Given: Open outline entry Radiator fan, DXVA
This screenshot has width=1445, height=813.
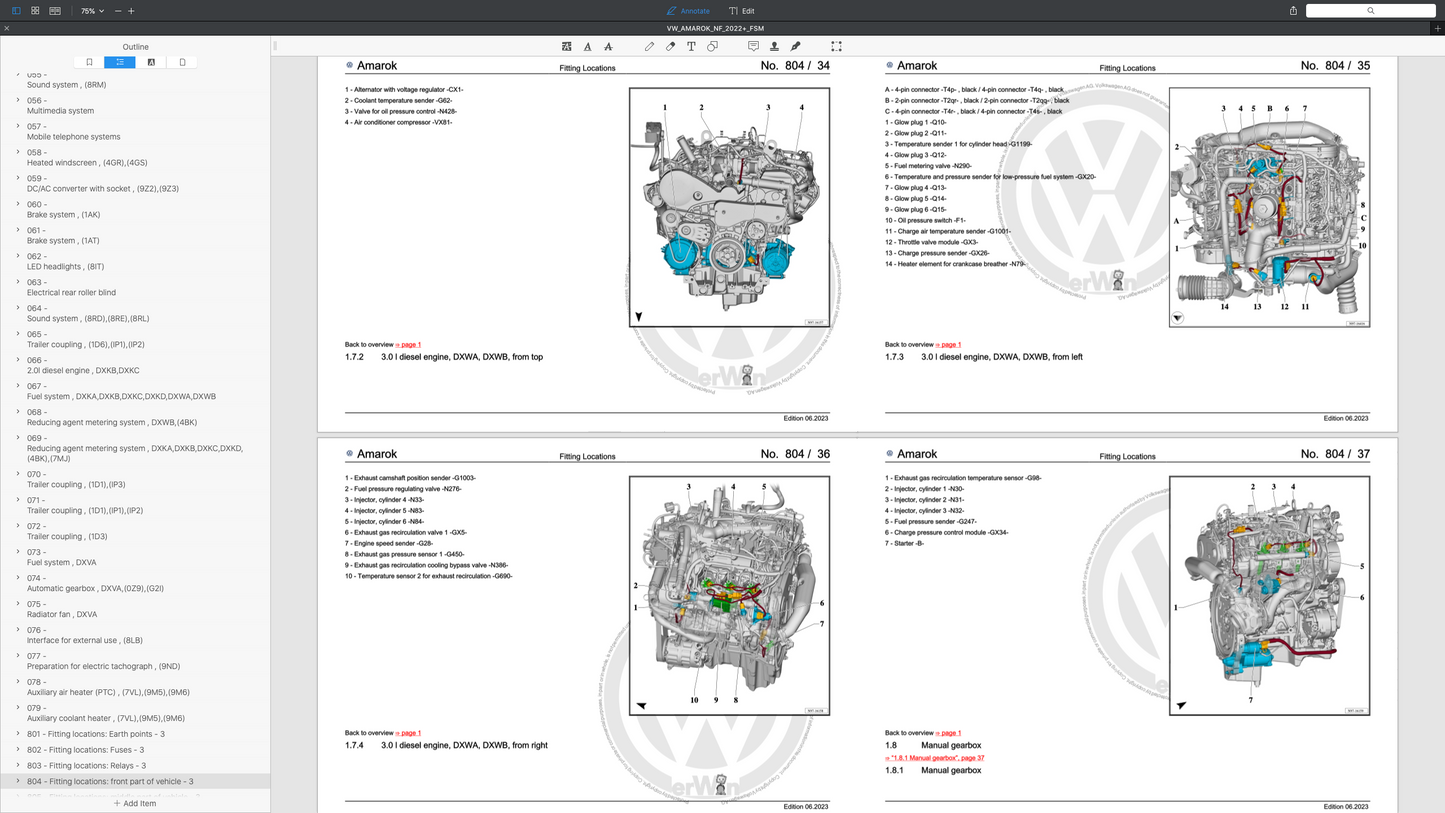Looking at the screenshot, I should coord(62,615).
